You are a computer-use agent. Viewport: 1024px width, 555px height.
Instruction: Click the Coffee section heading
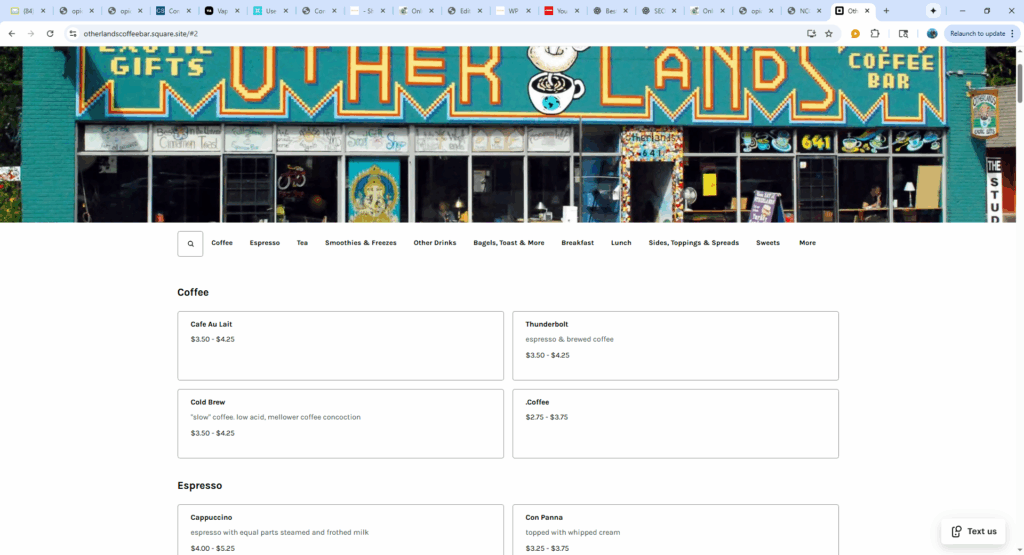pyautogui.click(x=193, y=293)
